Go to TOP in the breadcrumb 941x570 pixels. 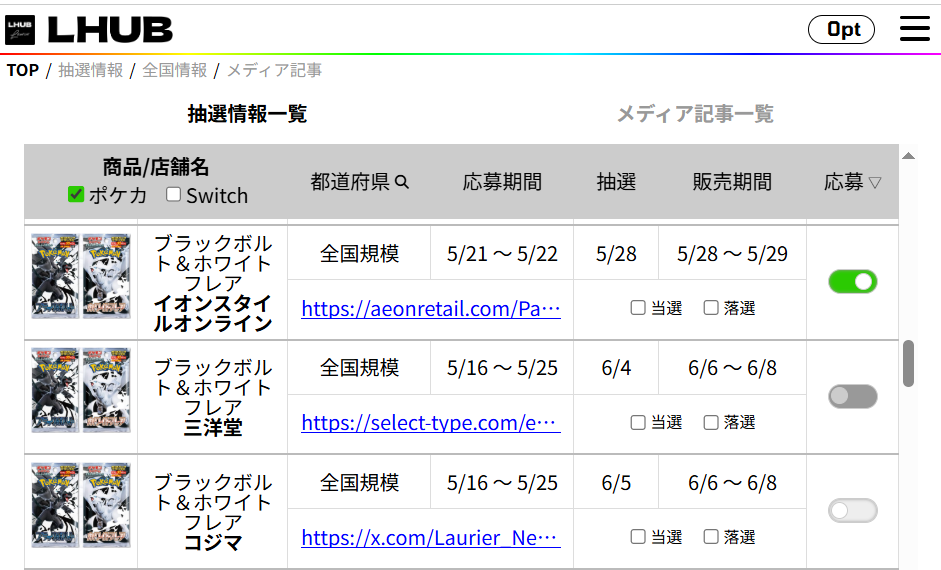point(22,70)
